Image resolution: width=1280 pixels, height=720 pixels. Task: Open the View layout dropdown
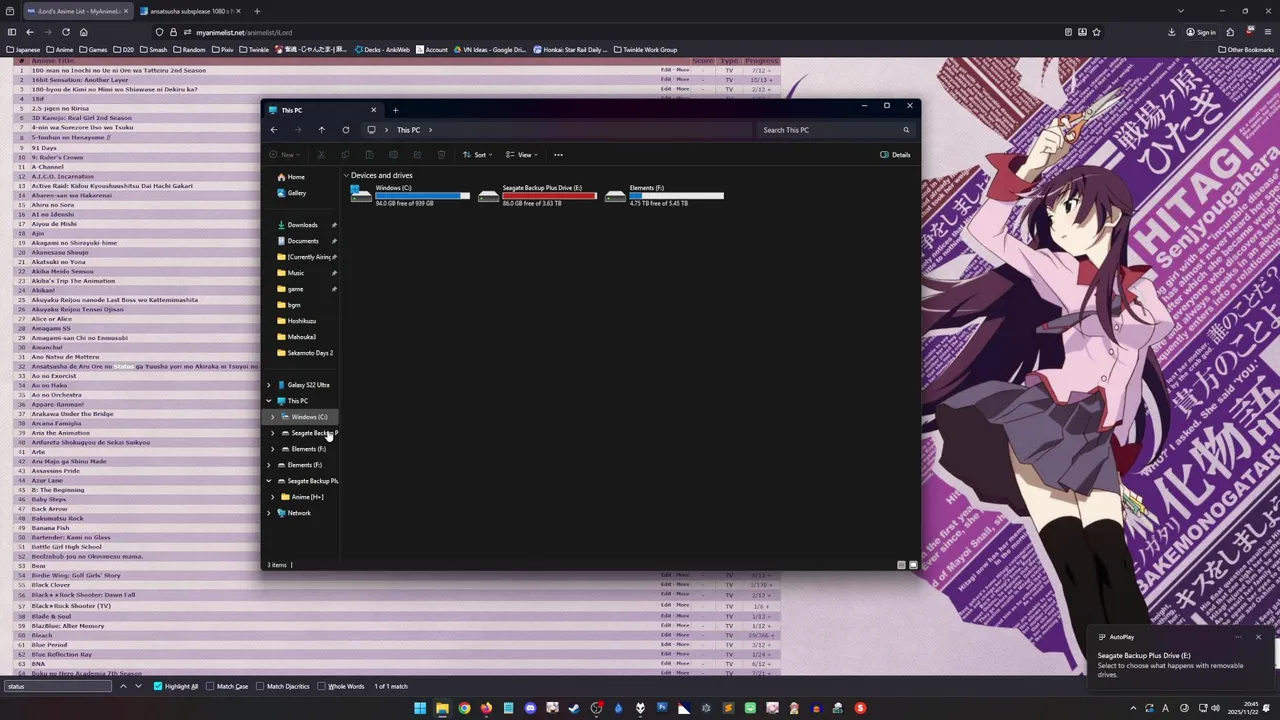[x=521, y=155]
